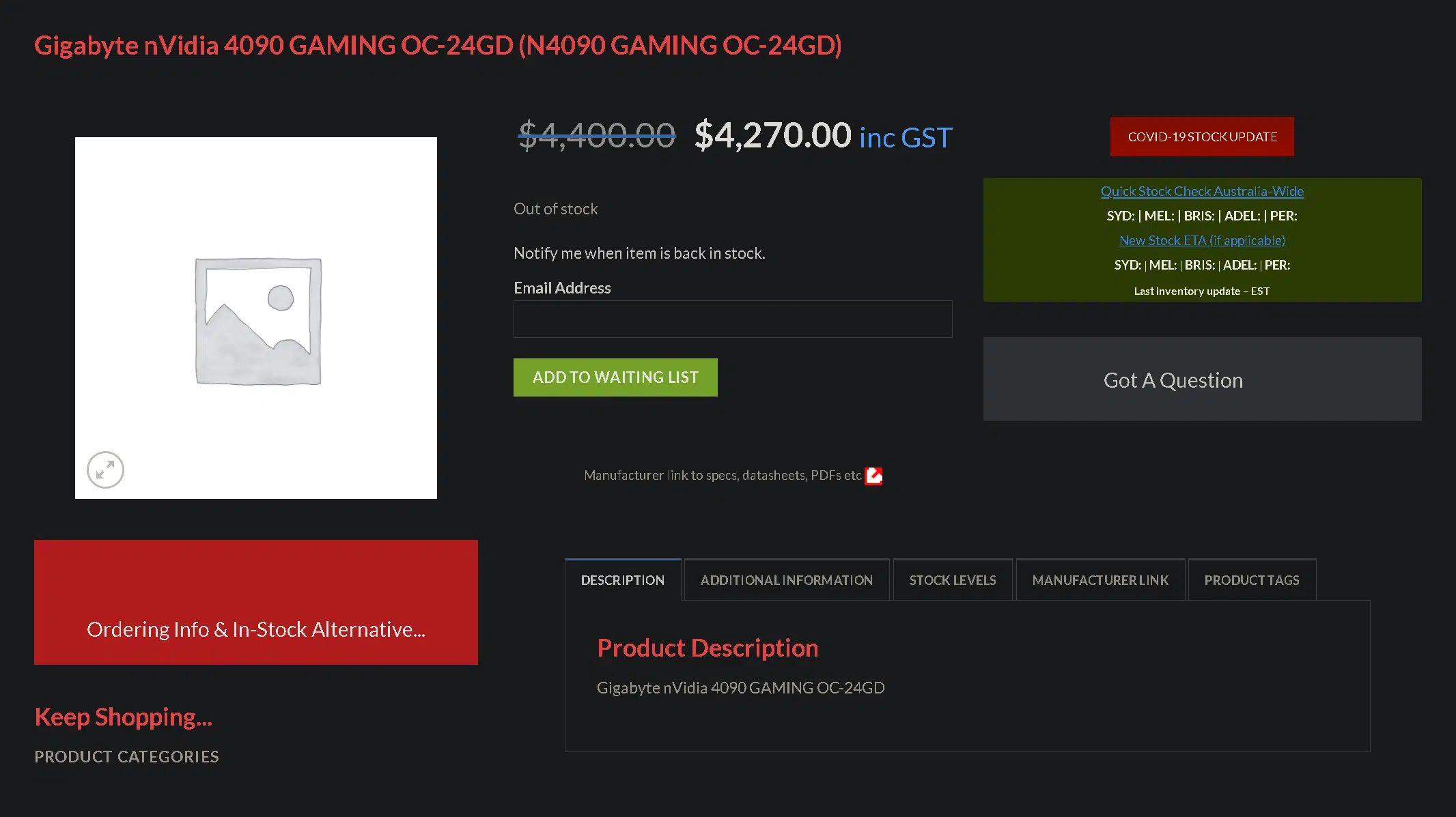The width and height of the screenshot is (1456, 817).
Task: Click the $4,270.00 sale price
Action: pos(773,135)
